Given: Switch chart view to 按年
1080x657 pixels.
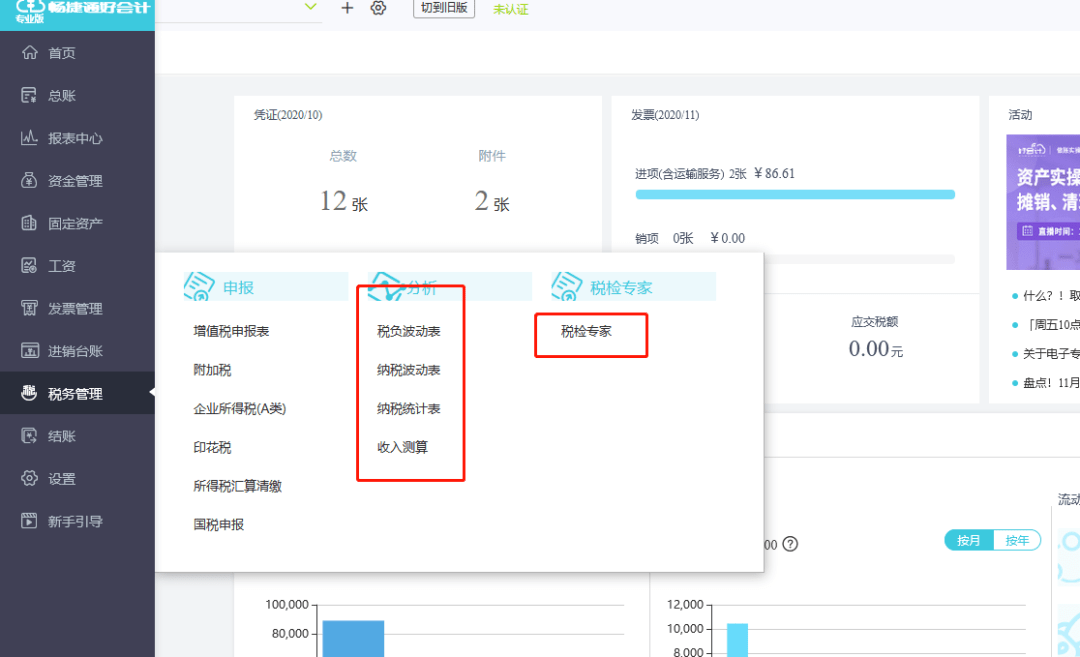Looking at the screenshot, I should 1017,541.
